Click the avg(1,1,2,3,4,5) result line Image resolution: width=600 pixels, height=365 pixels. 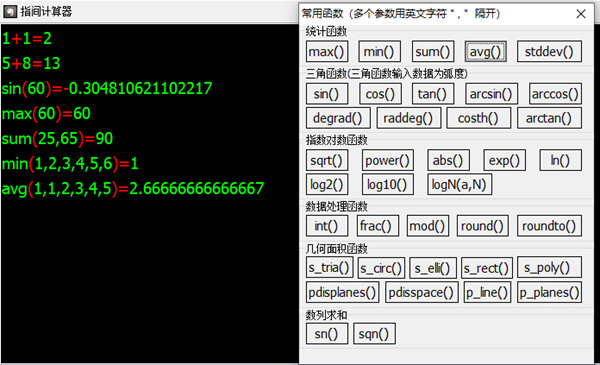pos(132,189)
